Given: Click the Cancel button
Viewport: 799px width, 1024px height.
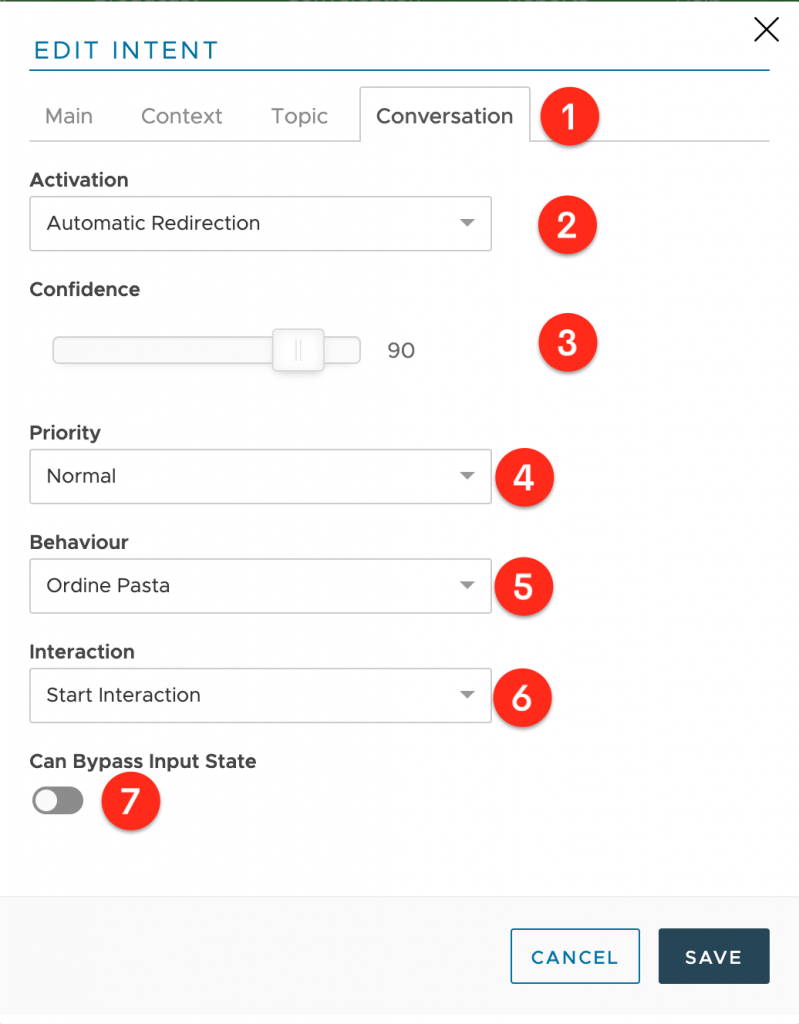Looking at the screenshot, I should 575,956.
